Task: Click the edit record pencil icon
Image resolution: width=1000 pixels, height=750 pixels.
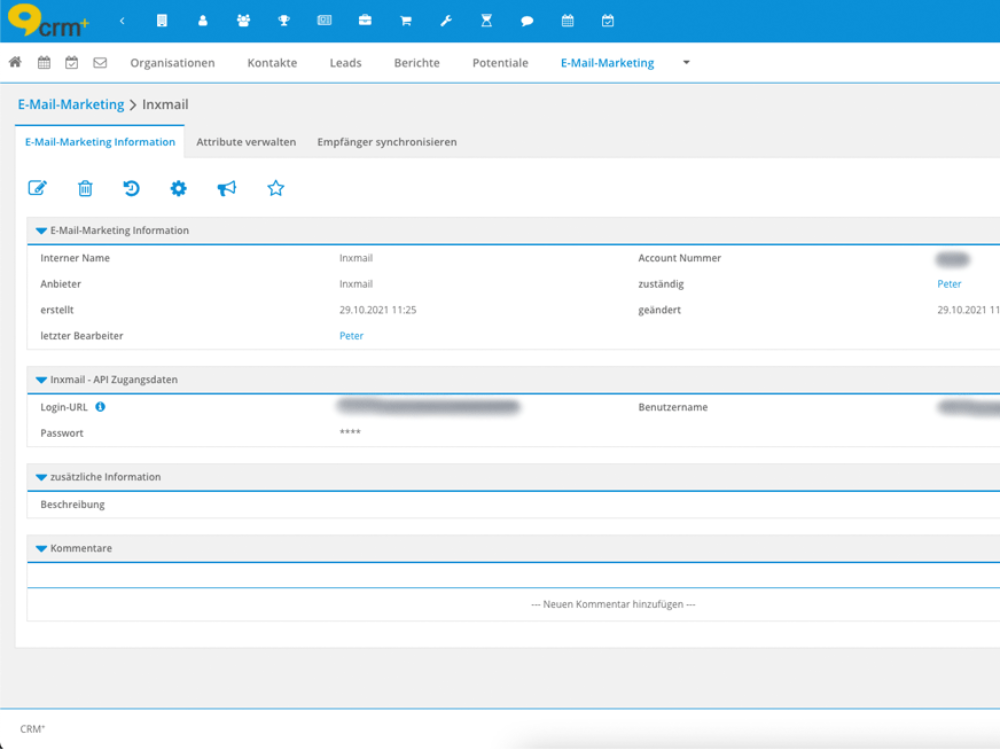Action: (x=37, y=188)
